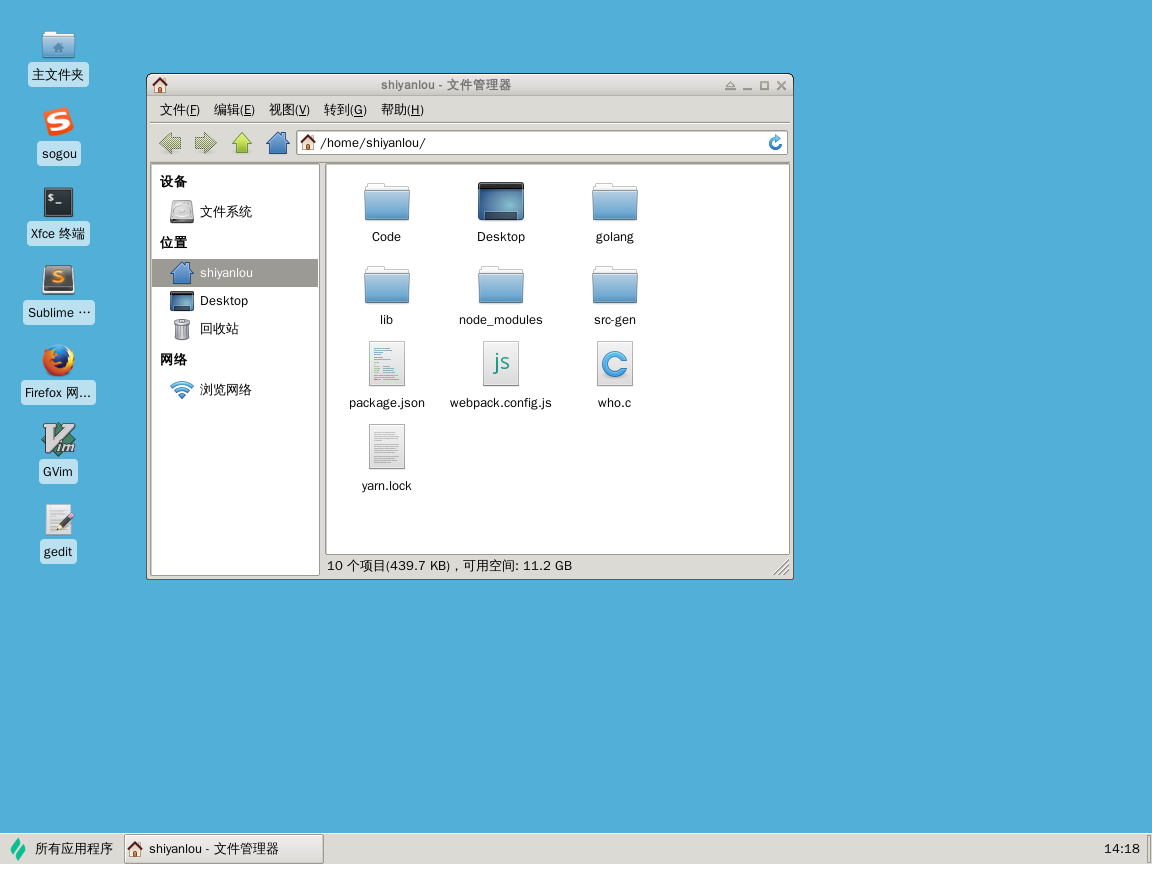Open the Xfce 终端 desktop shortcut
The width and height of the screenshot is (1152, 896).
58,202
